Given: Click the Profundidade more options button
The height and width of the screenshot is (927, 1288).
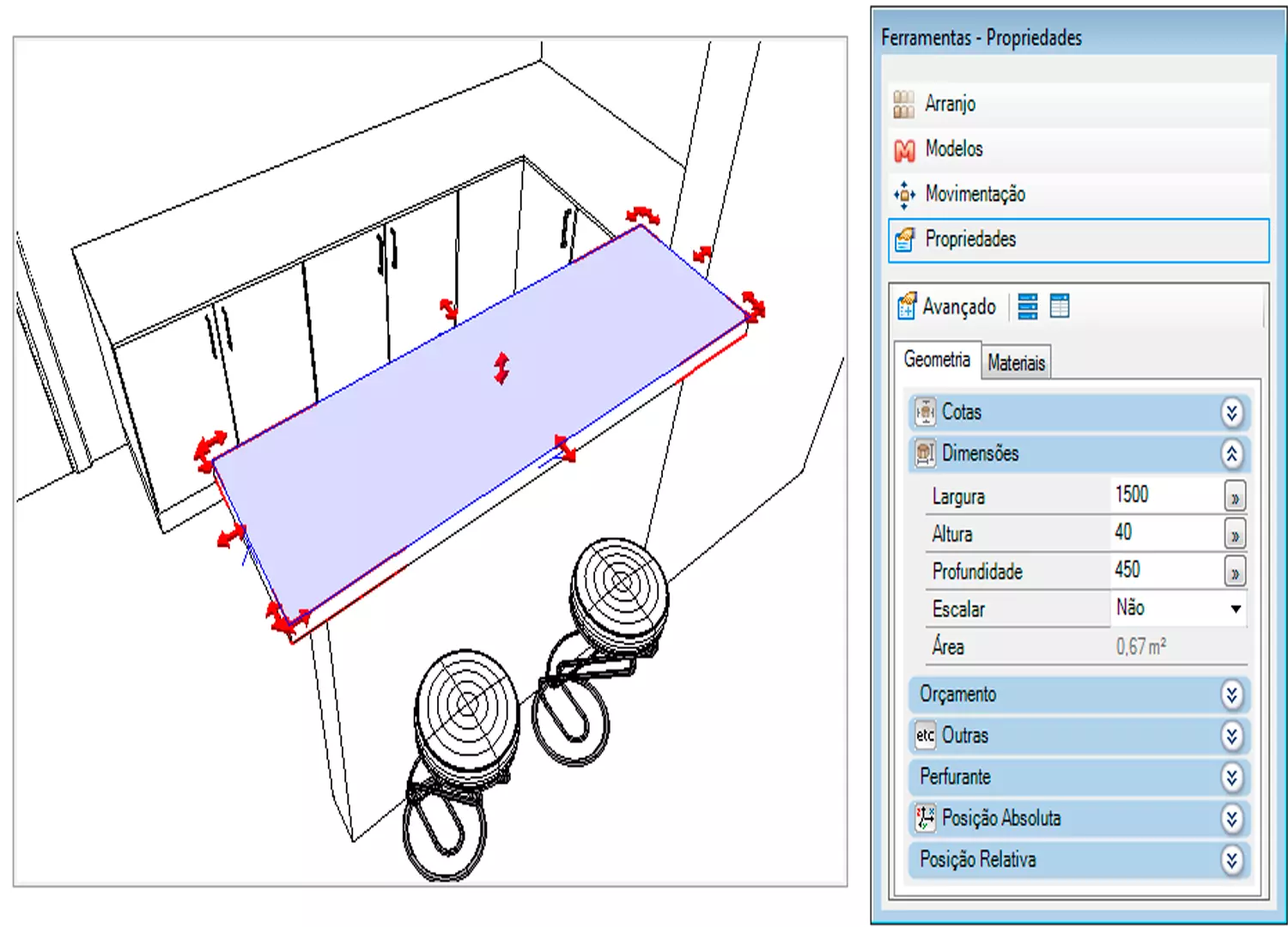Looking at the screenshot, I should pyautogui.click(x=1235, y=573).
